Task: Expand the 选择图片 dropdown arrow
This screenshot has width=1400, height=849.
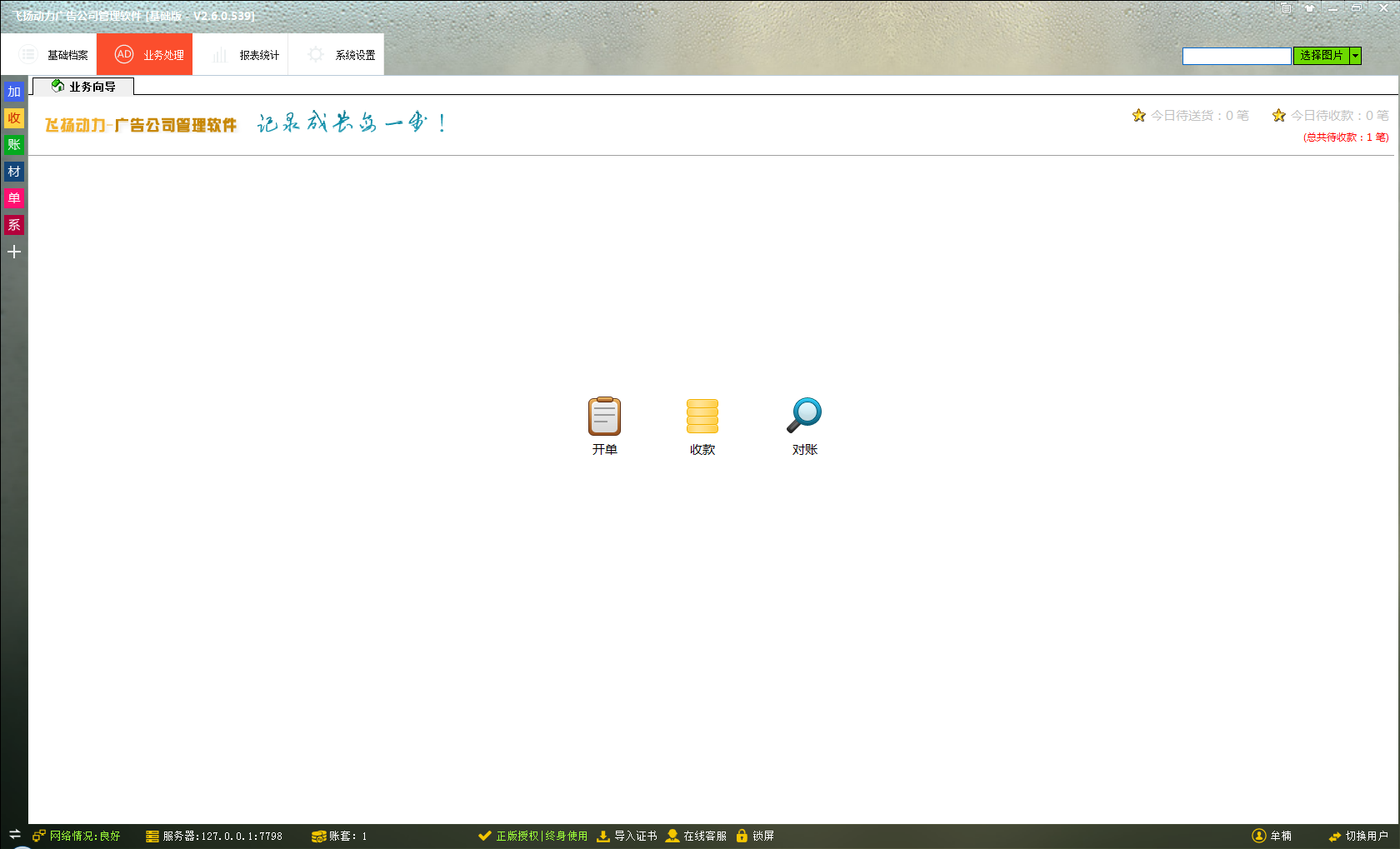Action: (1356, 56)
